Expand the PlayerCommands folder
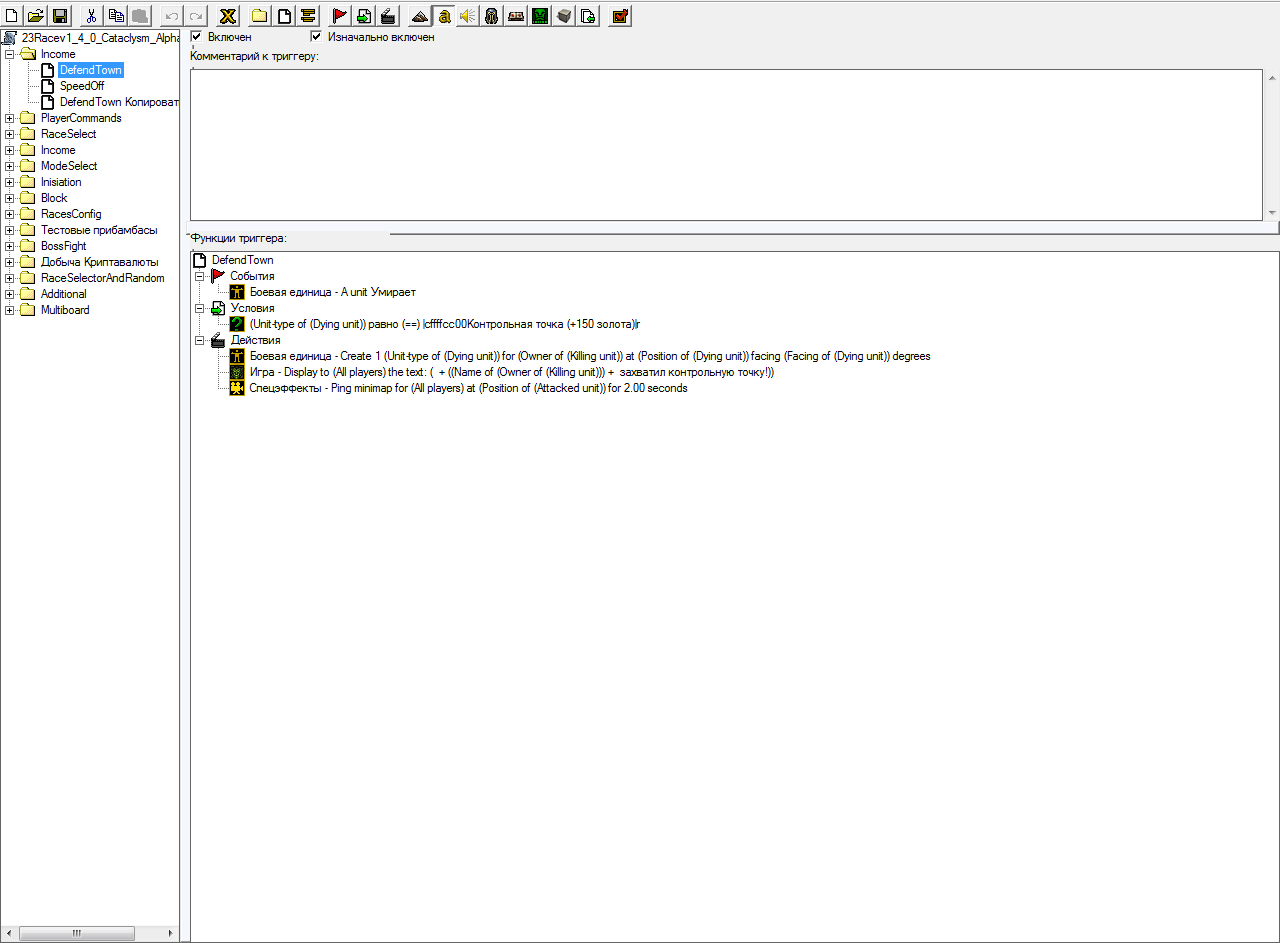The height and width of the screenshot is (943, 1280). 10,118
